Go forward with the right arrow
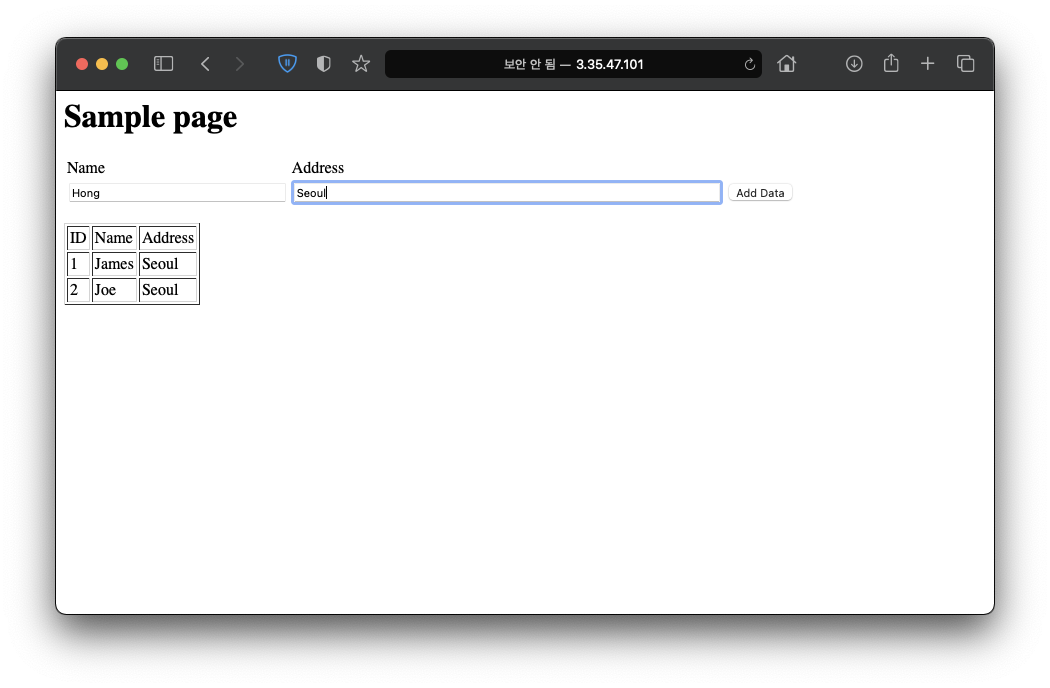The height and width of the screenshot is (688, 1050). tap(240, 64)
